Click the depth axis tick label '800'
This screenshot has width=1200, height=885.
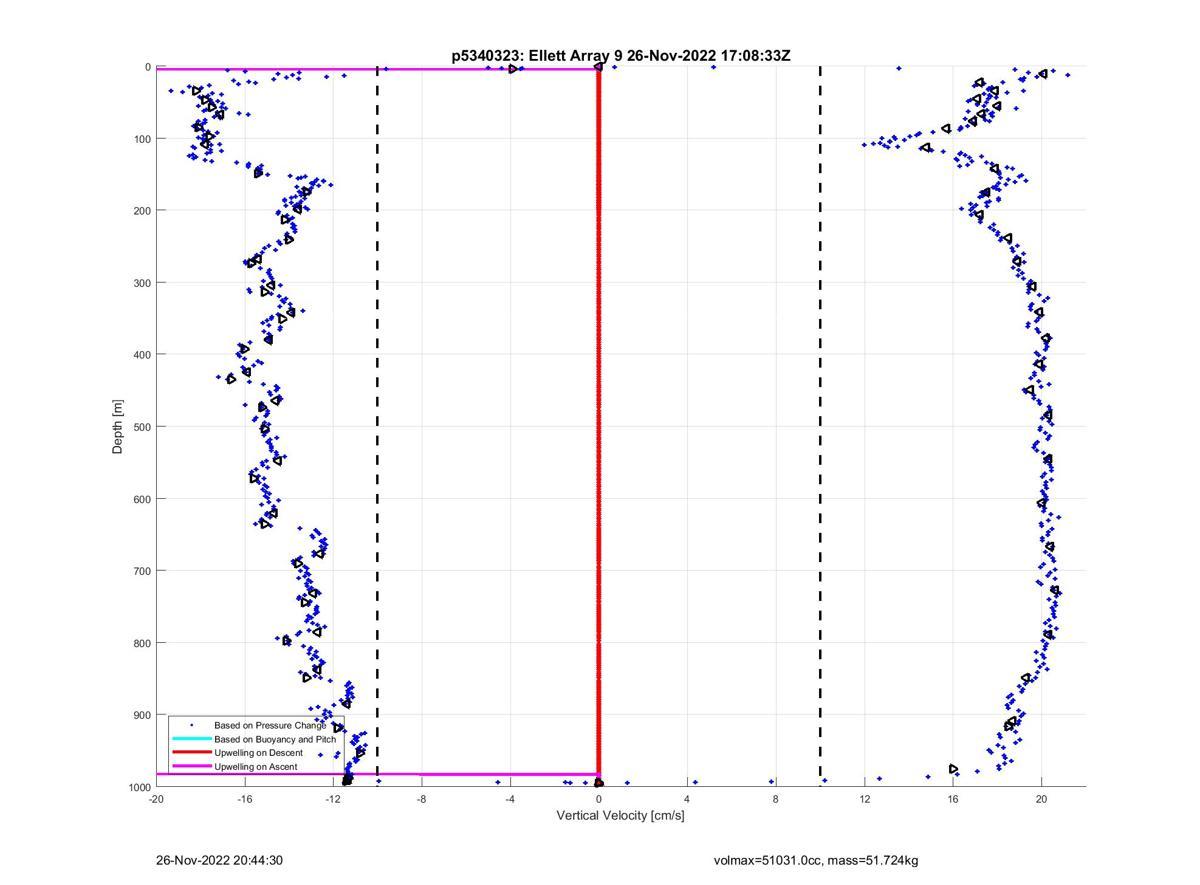[142, 643]
